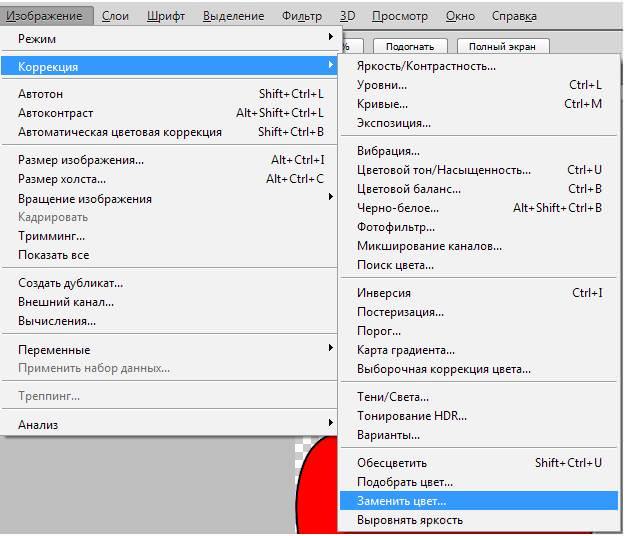Select Обесцветить
This screenshot has height=536, width=626.
coord(478,463)
